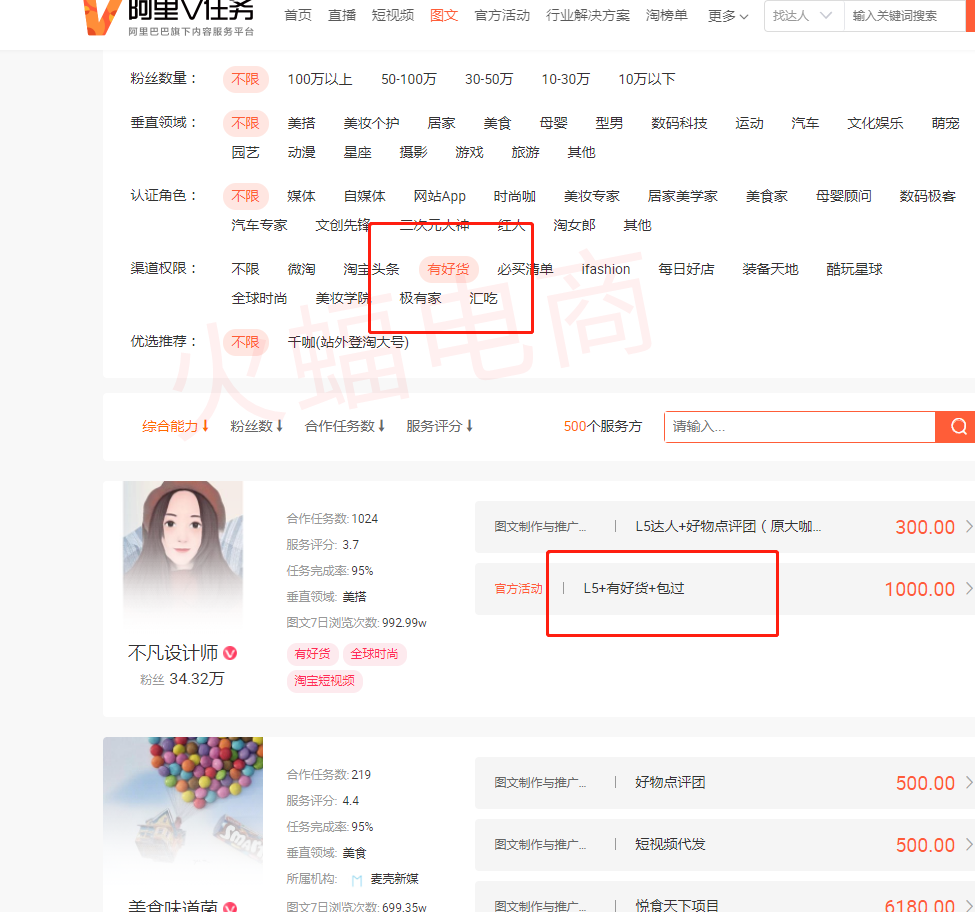Click arrow beside 1000.00 service price
Viewport: 975px width, 912px height.
pyautogui.click(x=967, y=589)
